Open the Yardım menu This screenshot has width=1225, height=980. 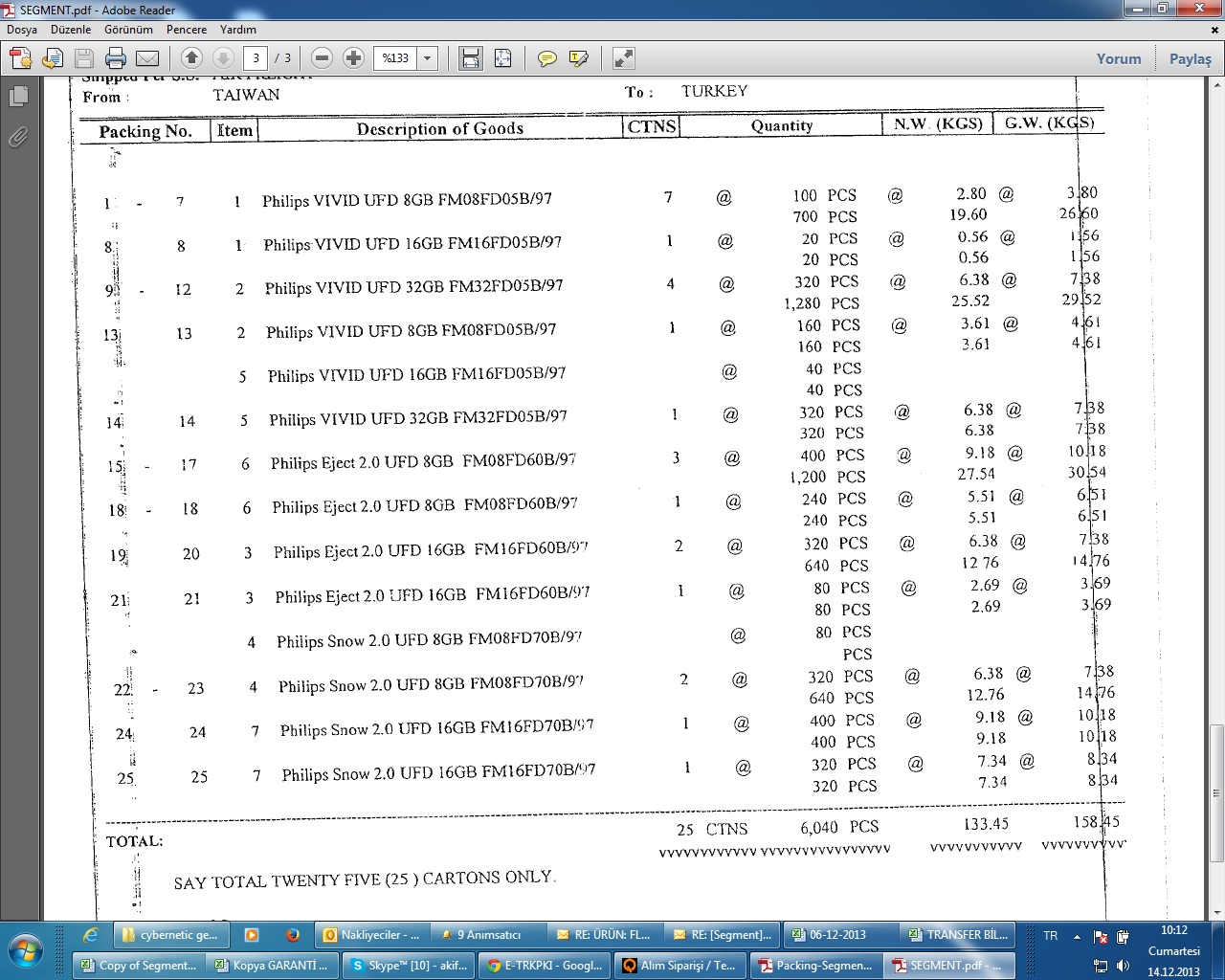[238, 30]
